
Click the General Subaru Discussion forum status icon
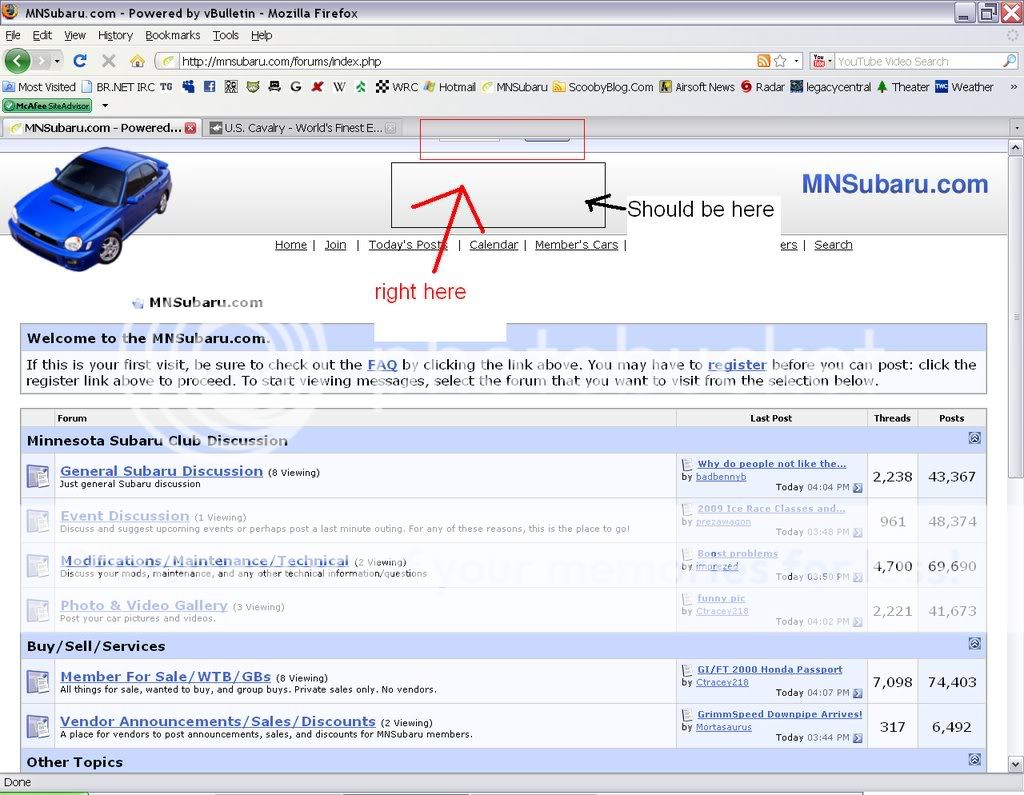pos(38,476)
